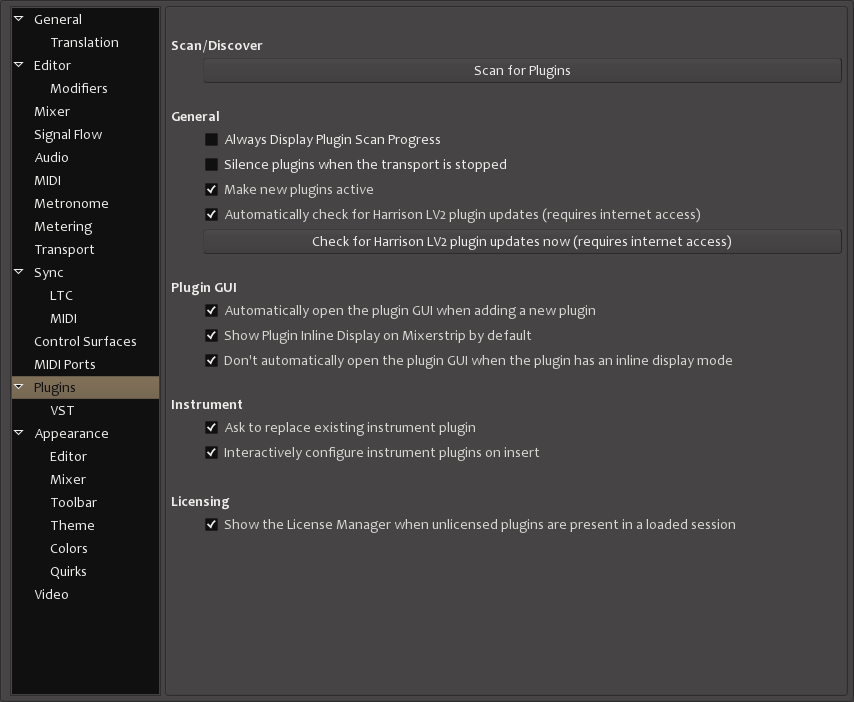Disable automatic Harrison LV2 update check
The height and width of the screenshot is (702, 854).
click(212, 215)
